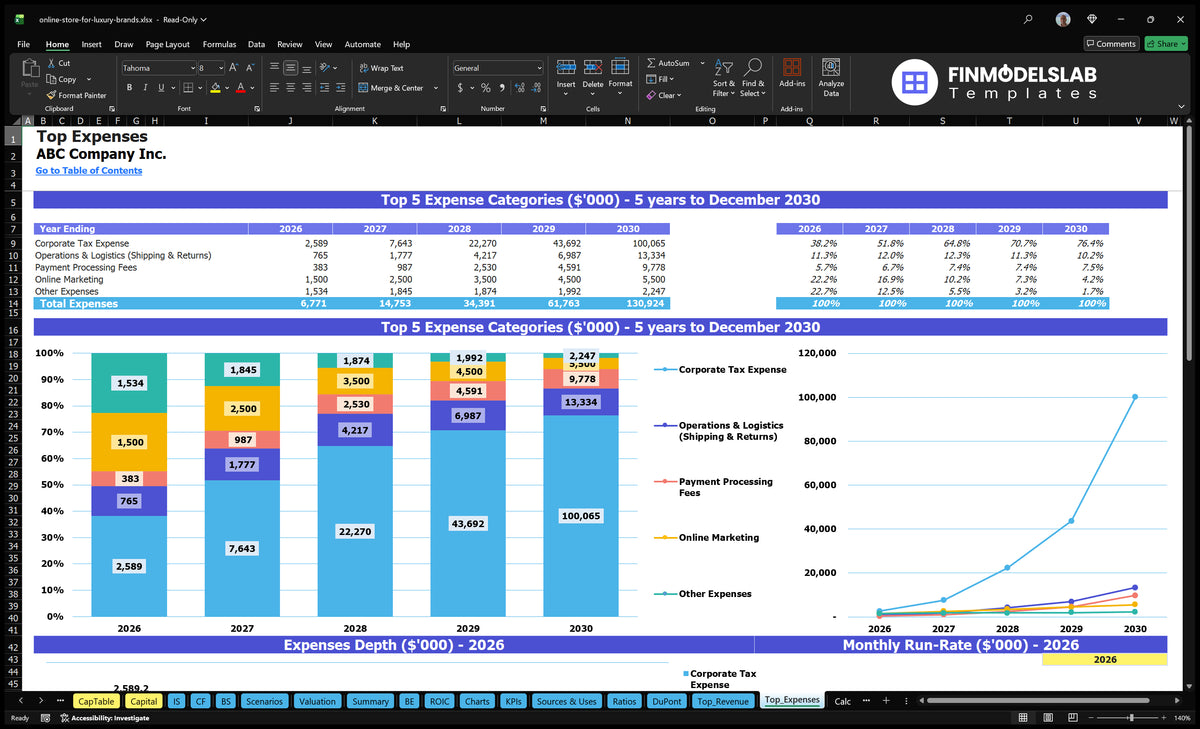Open the Delete cells menu
Viewport: 1200px width, 729px height.
pyautogui.click(x=593, y=76)
